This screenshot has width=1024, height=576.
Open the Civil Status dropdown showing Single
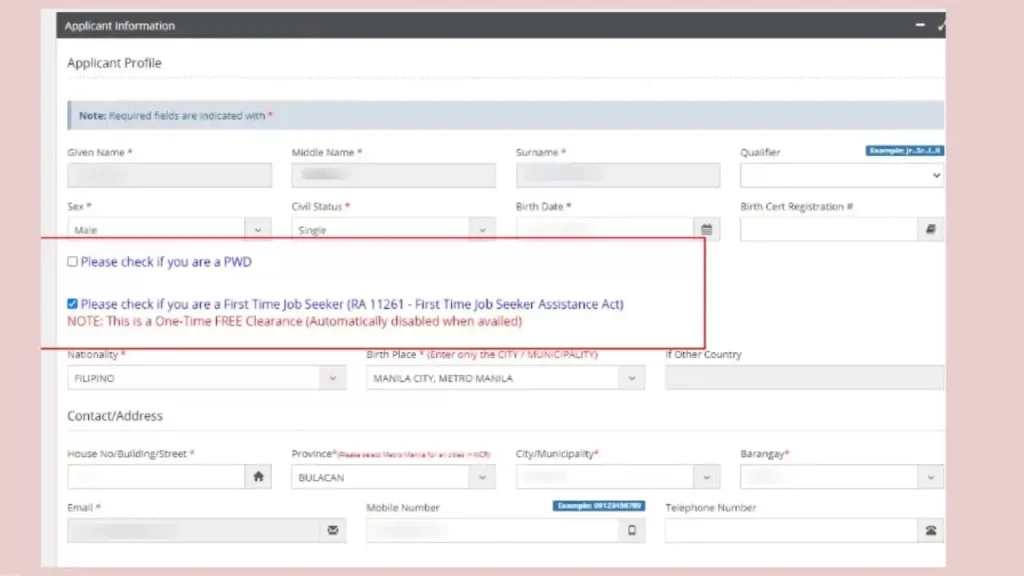click(393, 229)
